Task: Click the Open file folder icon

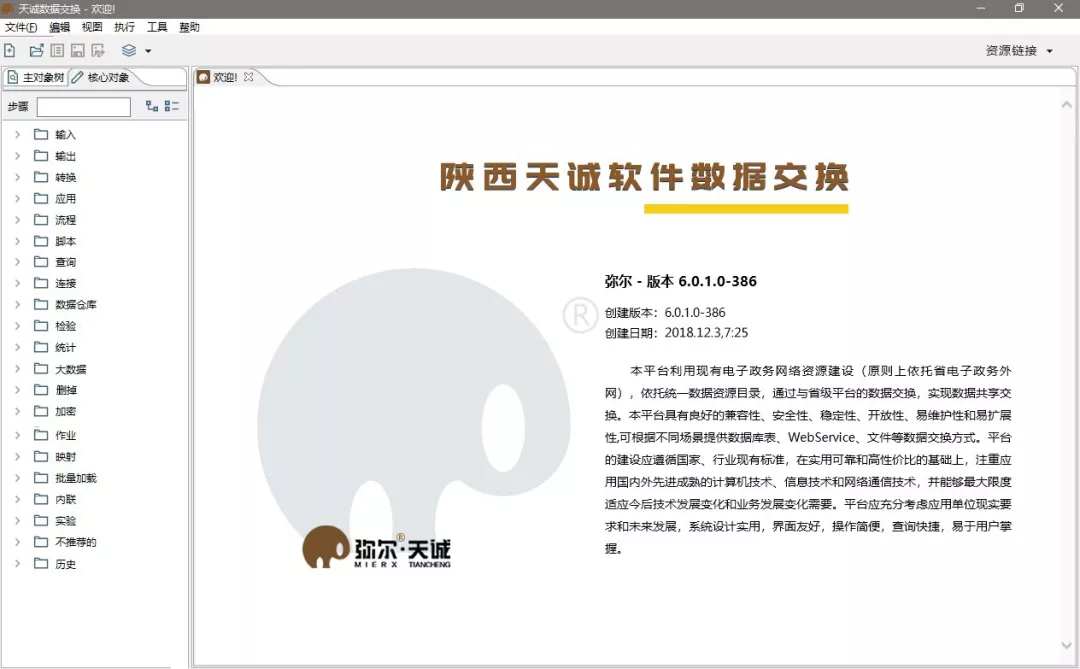Action: tap(37, 50)
